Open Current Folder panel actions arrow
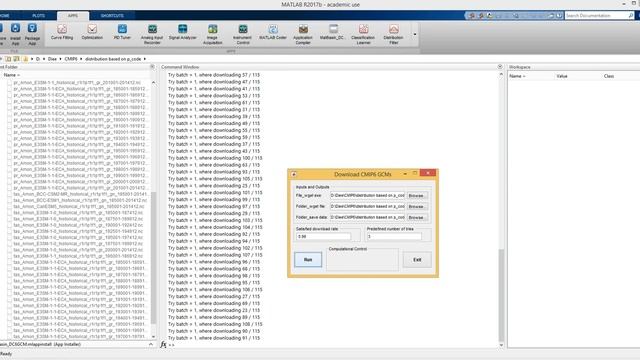This screenshot has width=640, height=360. [152, 67]
